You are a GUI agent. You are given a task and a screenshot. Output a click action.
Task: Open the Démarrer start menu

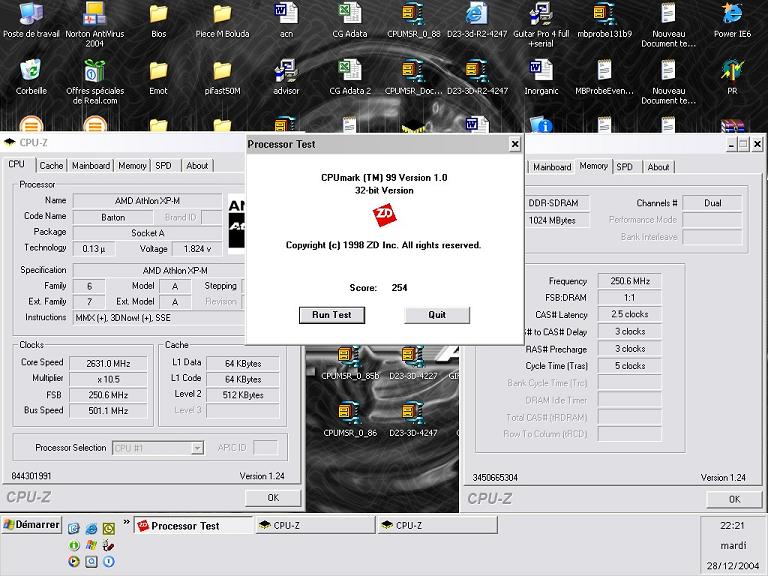point(32,525)
